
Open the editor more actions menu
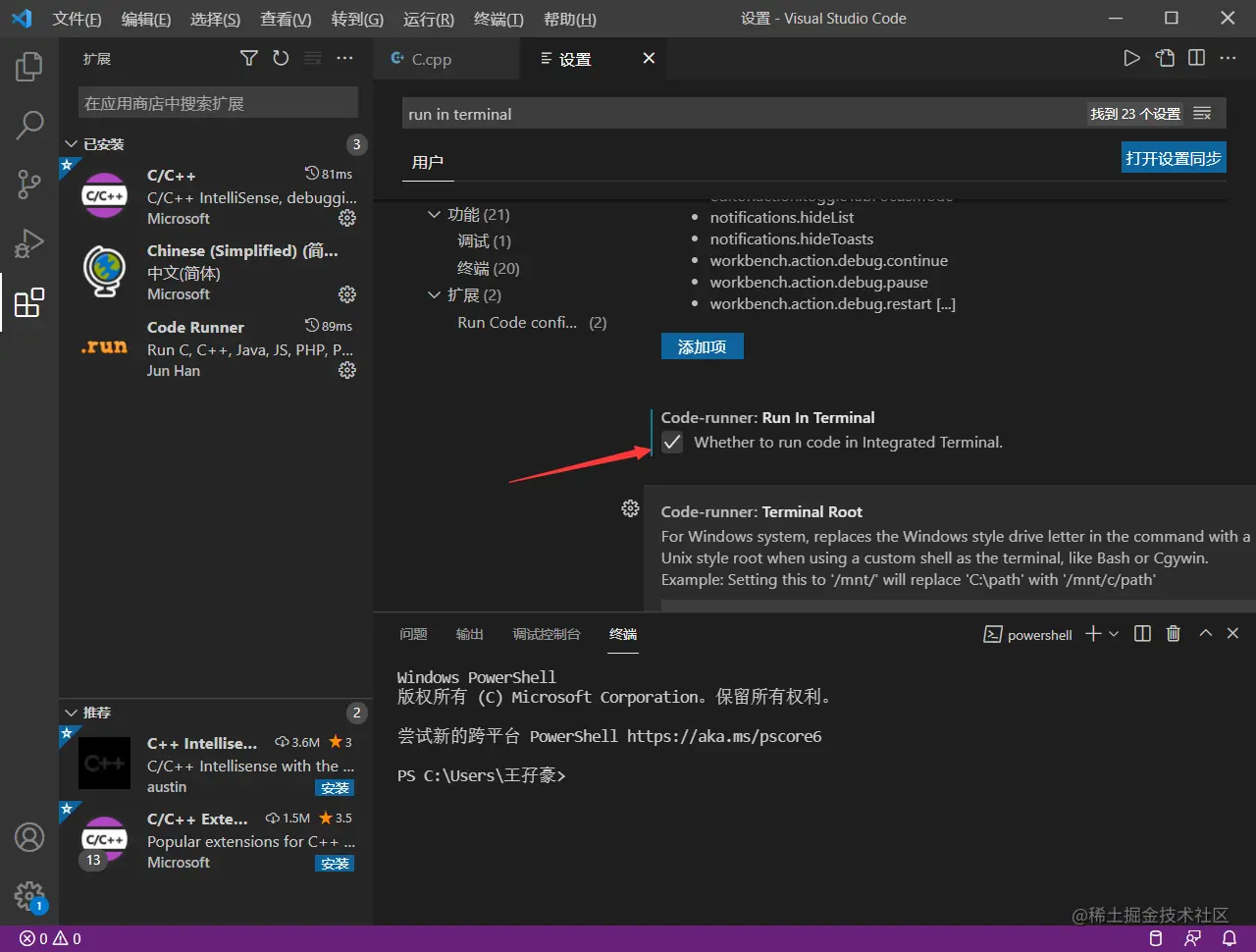click(x=1228, y=59)
